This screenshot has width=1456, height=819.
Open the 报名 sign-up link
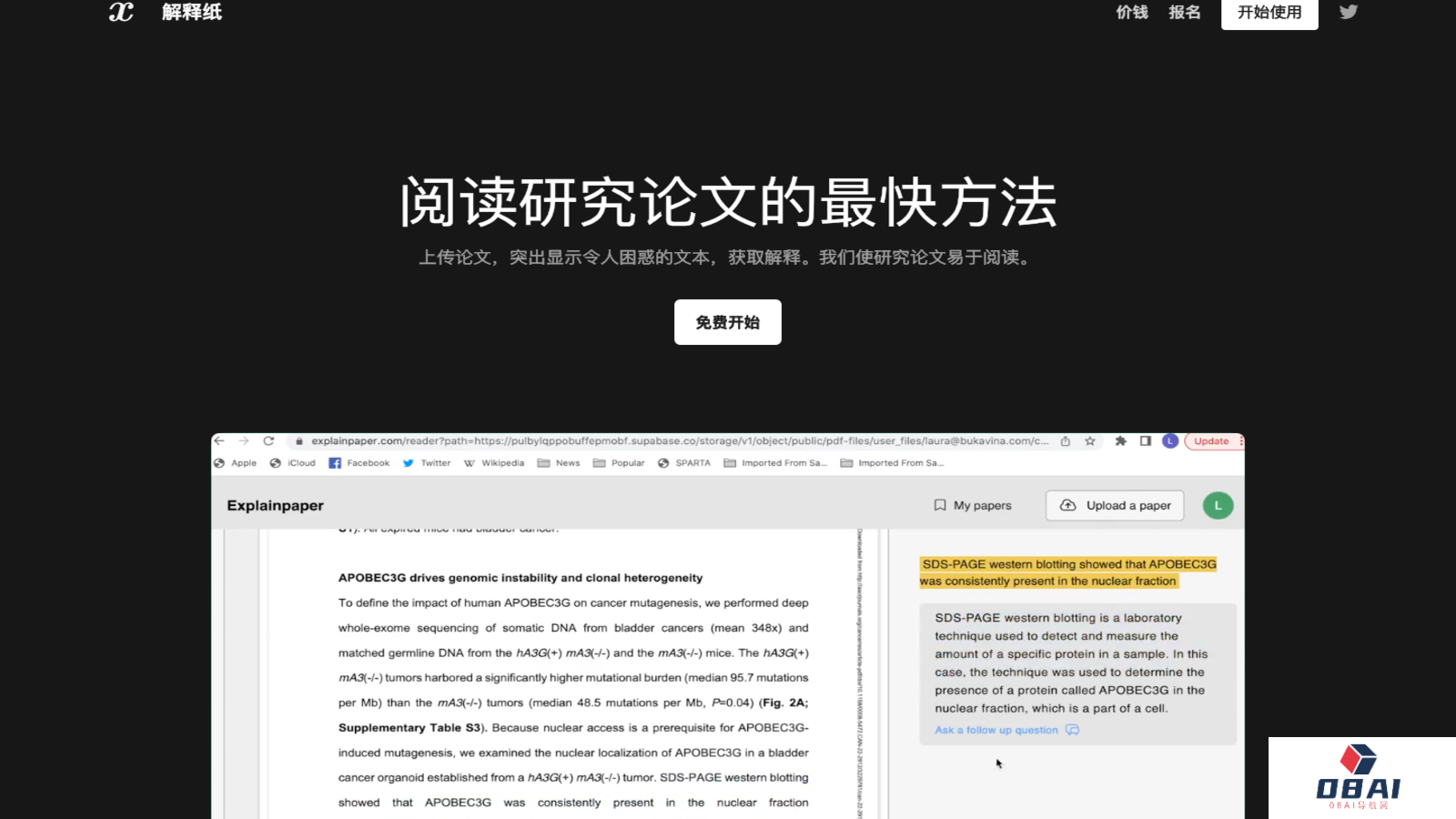1185,12
